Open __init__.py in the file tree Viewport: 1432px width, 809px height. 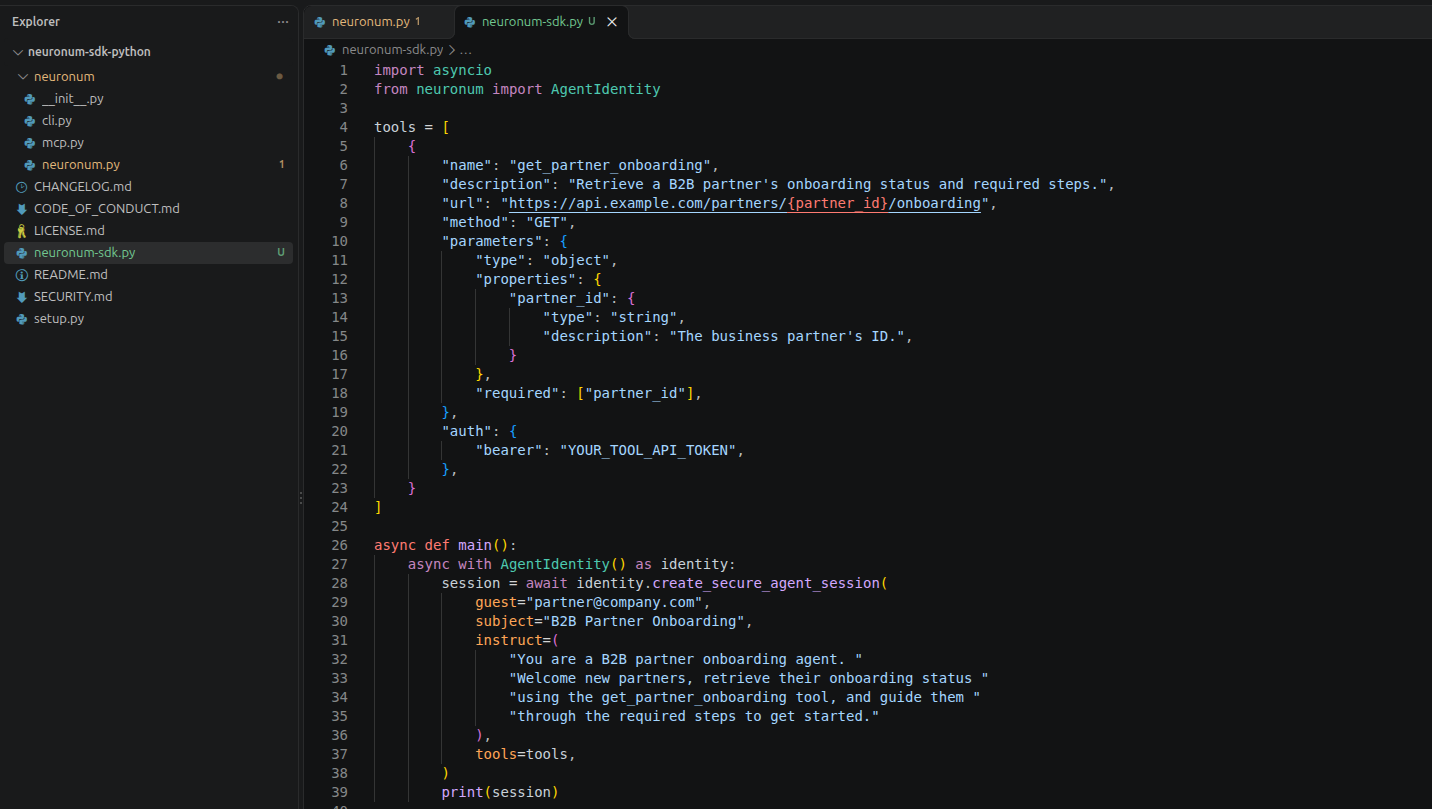click(x=73, y=99)
